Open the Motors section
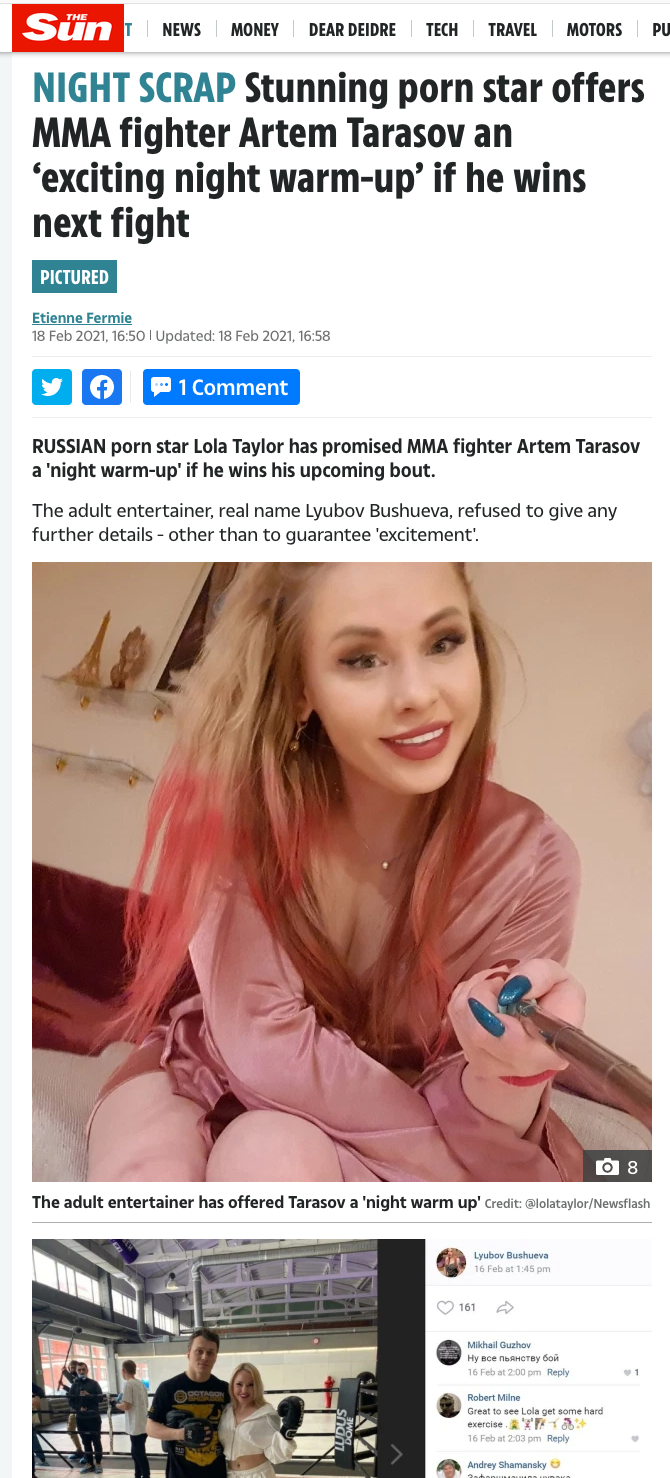 click(594, 29)
